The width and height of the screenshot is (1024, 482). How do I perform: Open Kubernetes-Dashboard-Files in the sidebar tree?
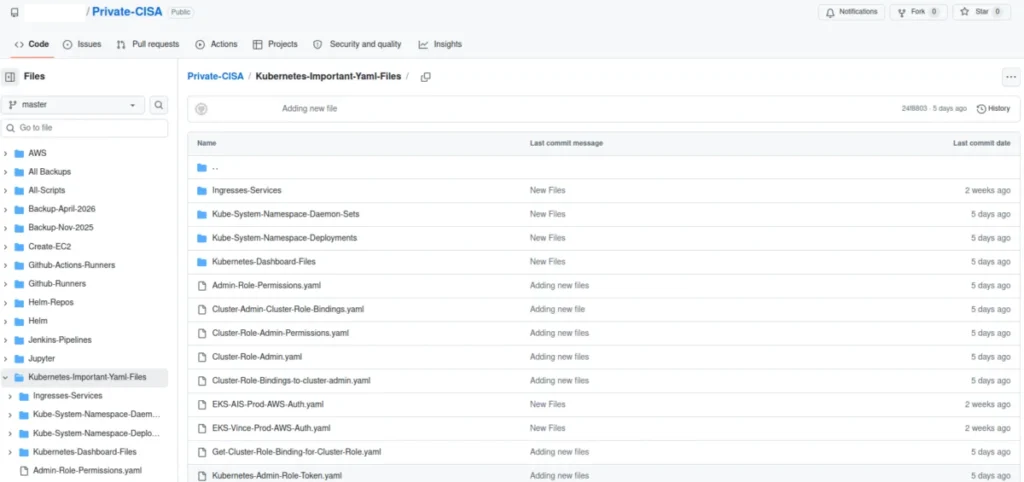84,452
